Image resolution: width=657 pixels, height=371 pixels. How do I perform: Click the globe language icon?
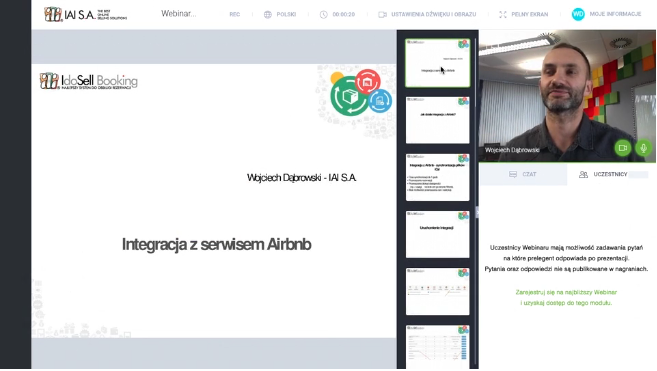268,14
